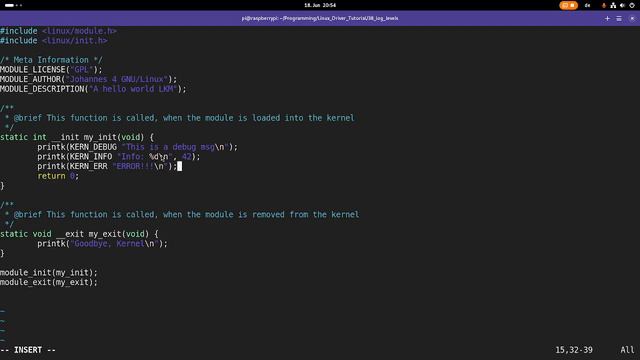The width and height of the screenshot is (640, 360).
Task: Click the 'removed from the kernel' comment
Action: pos(180,215)
